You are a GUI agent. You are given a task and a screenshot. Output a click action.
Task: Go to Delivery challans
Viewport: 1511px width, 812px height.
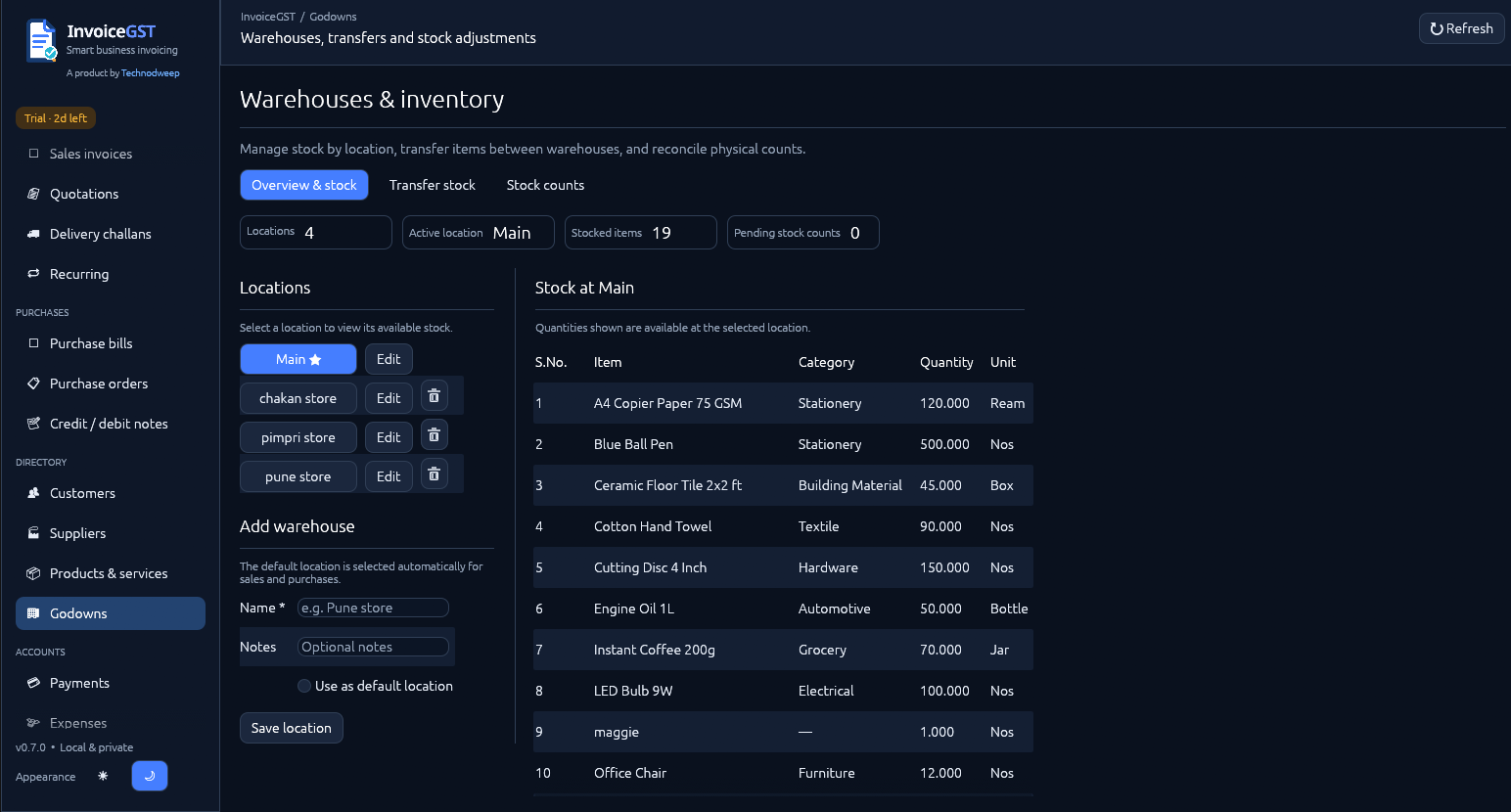pos(111,234)
